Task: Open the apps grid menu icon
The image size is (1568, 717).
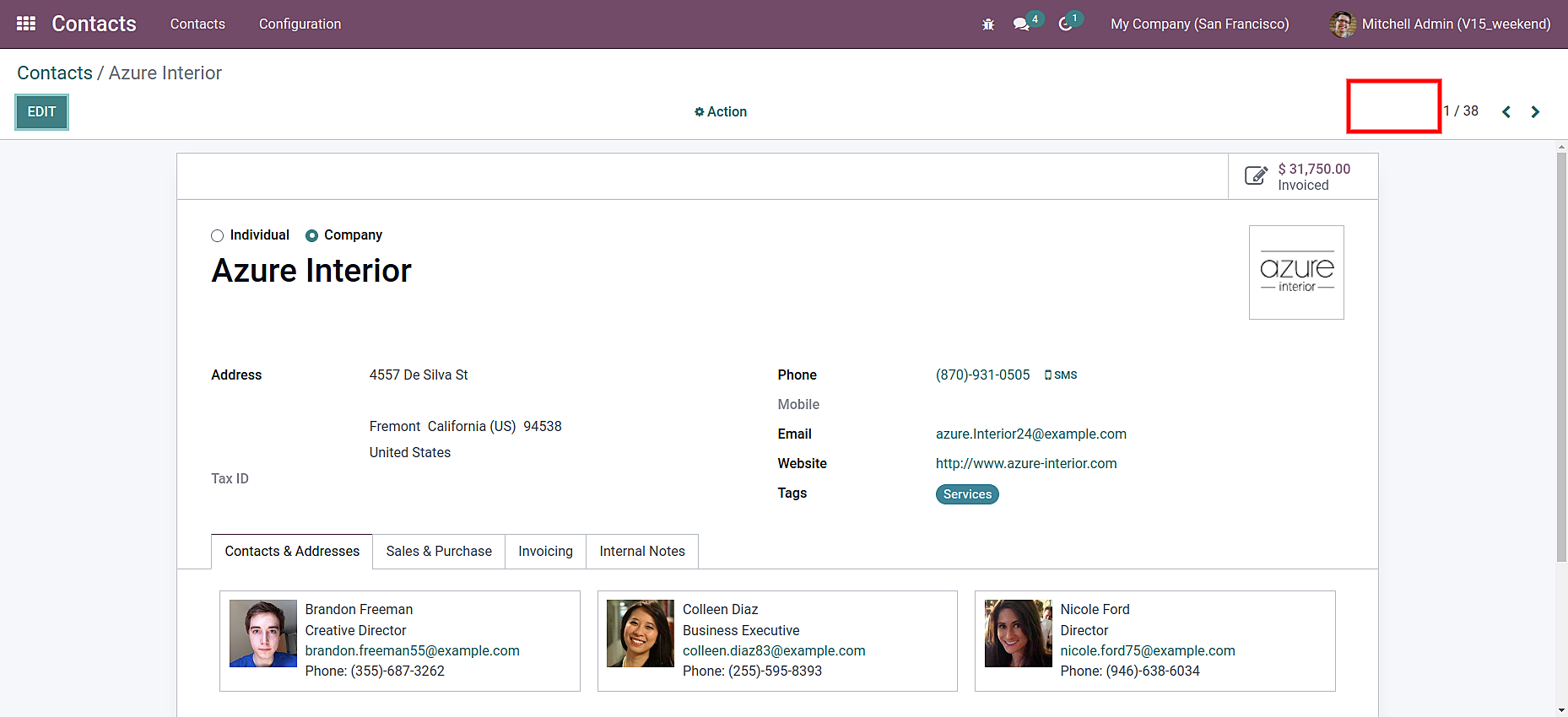Action: 26,24
